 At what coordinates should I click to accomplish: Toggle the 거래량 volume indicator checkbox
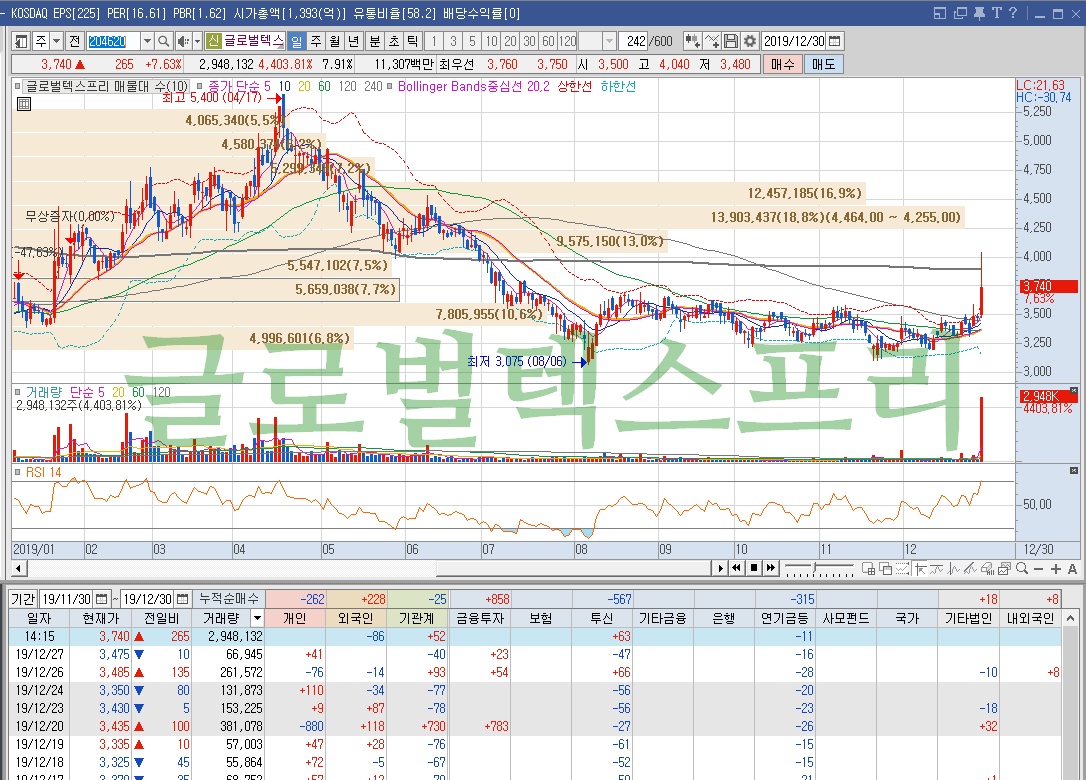[18, 392]
